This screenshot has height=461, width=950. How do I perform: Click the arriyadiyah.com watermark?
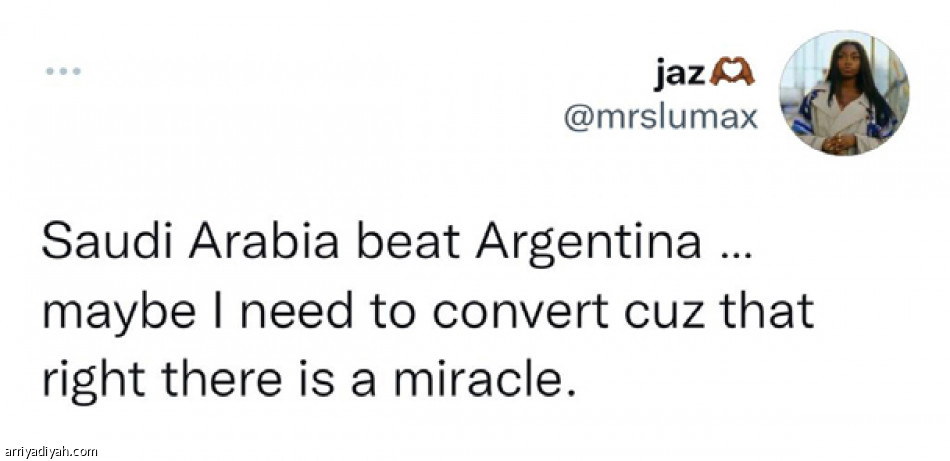pos(50,452)
